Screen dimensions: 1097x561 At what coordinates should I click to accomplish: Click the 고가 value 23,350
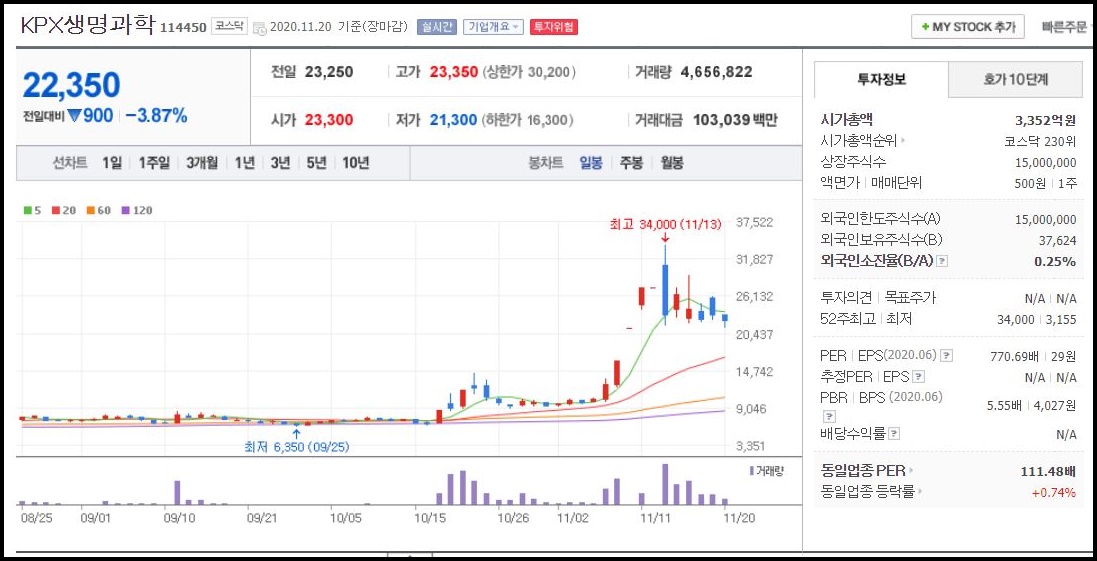453,71
